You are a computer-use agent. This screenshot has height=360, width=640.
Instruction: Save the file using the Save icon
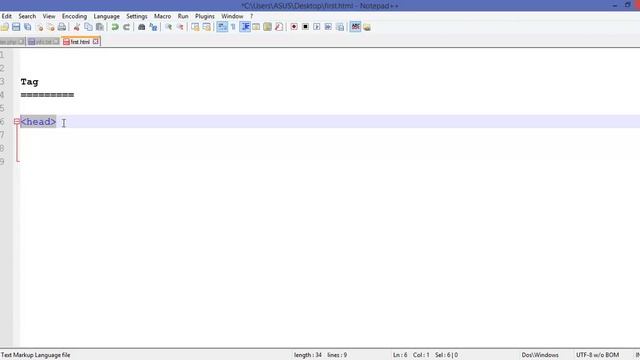(x=16, y=27)
